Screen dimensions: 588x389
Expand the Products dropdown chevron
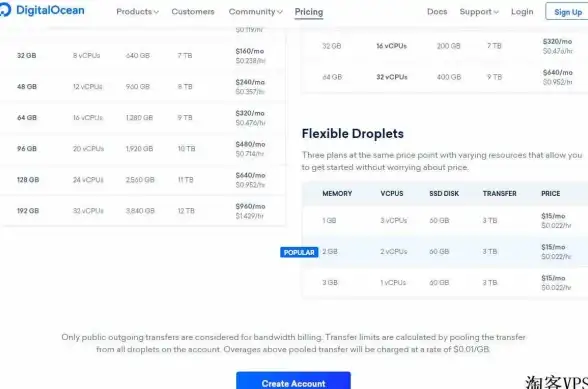tap(156, 12)
